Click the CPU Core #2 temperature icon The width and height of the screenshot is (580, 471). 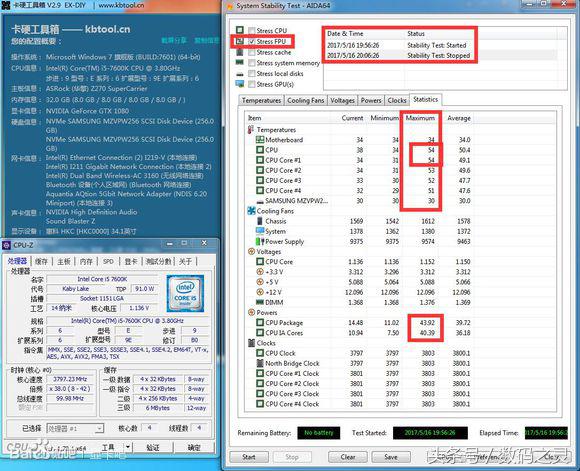(260, 170)
